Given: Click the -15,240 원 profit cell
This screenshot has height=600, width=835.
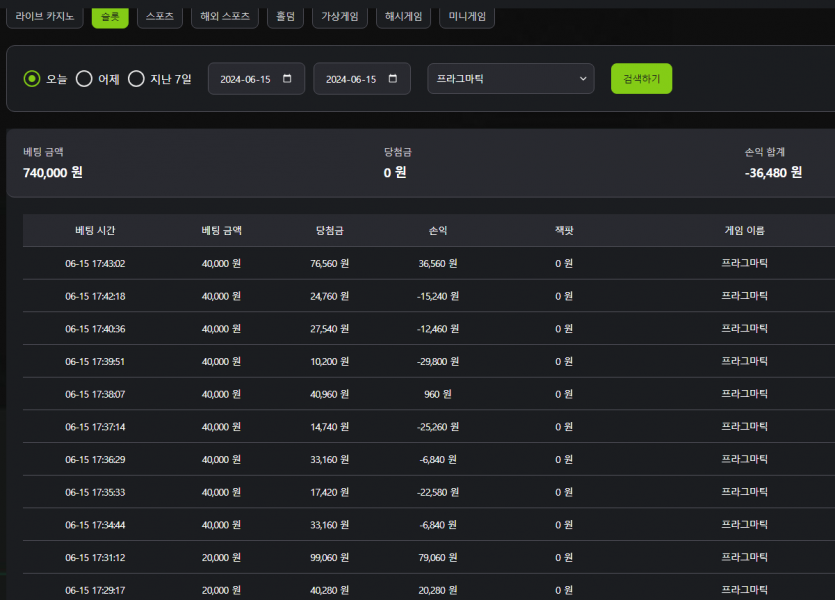Looking at the screenshot, I should click(438, 296).
